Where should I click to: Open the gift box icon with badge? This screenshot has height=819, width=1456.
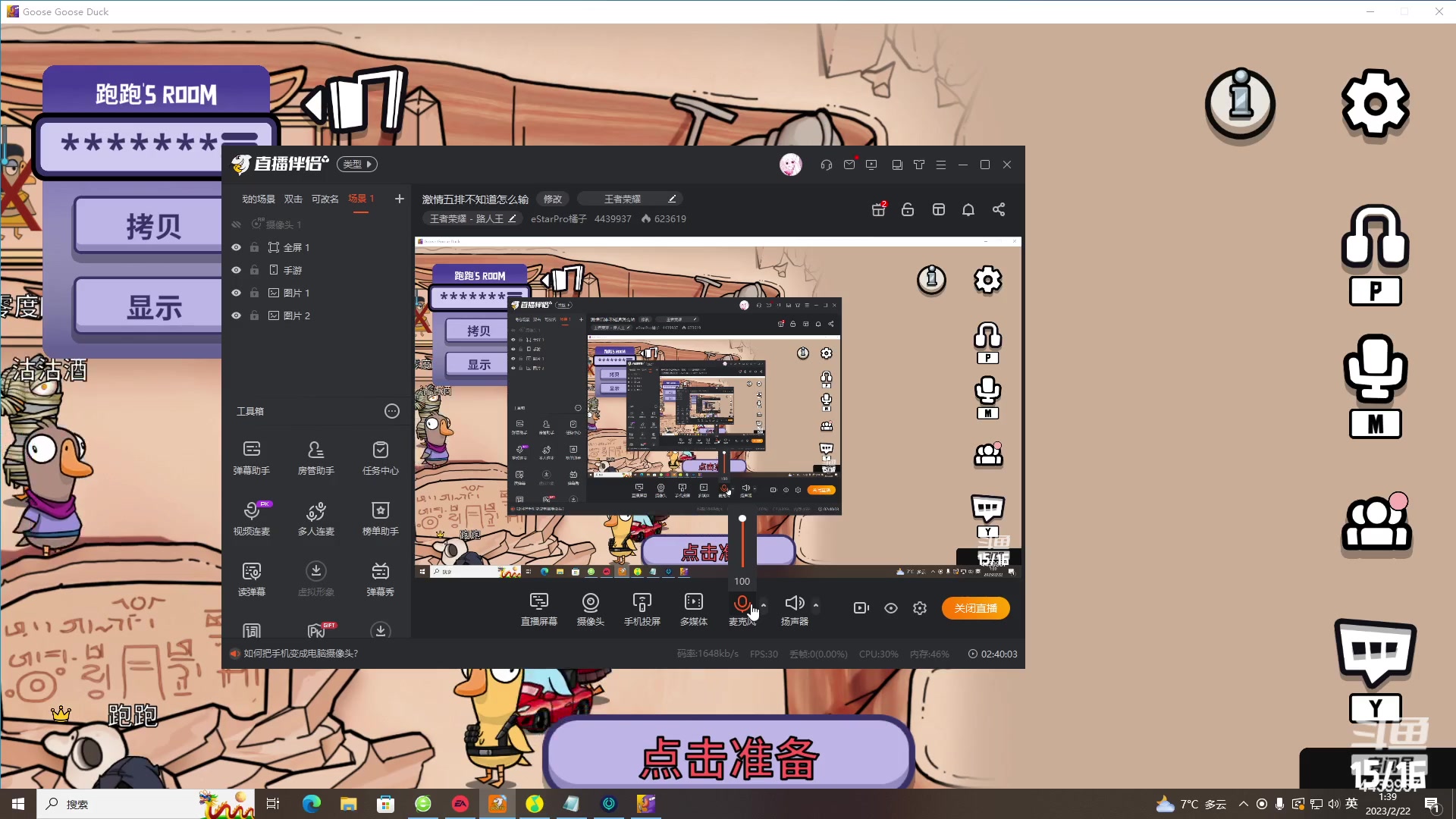(x=879, y=209)
